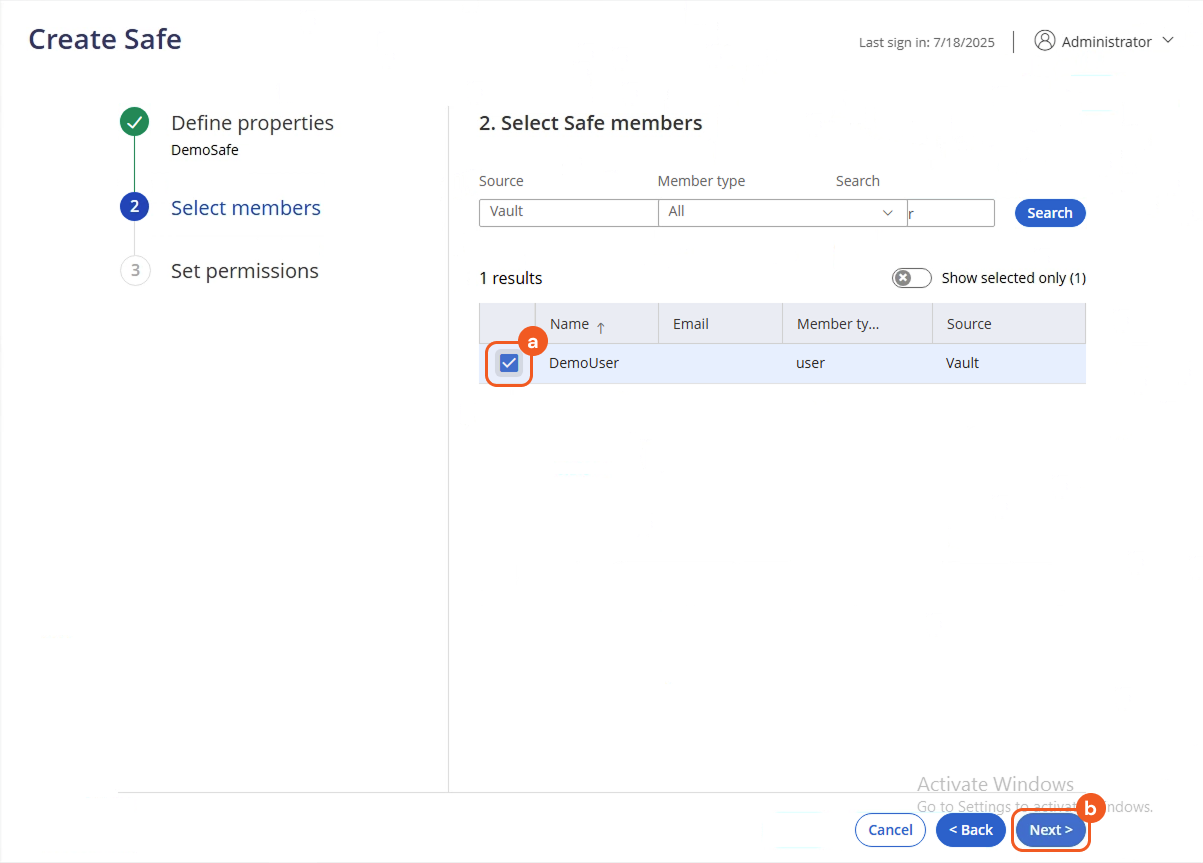1203x863 pixels.
Task: Click the Administrator user profile icon
Action: 1045,41
